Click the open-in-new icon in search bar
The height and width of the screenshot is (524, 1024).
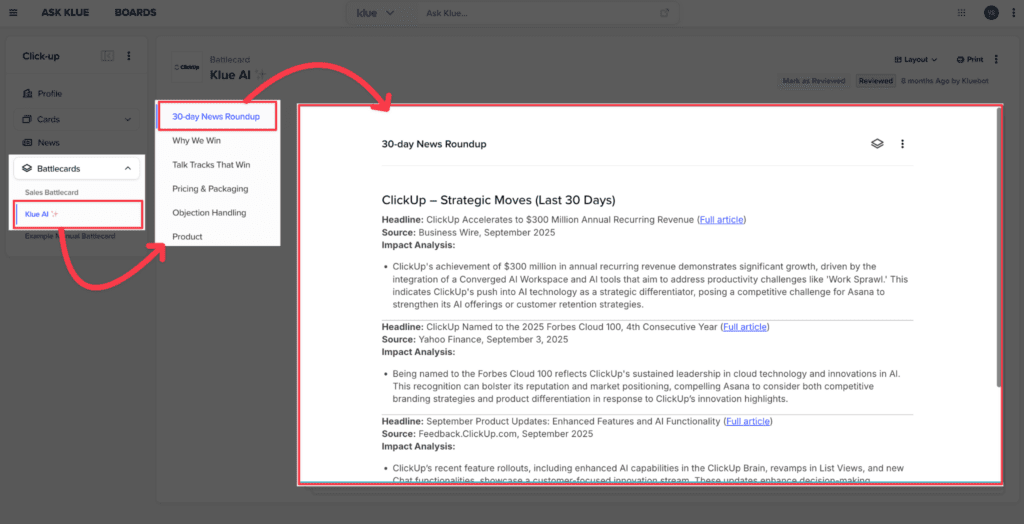point(665,13)
